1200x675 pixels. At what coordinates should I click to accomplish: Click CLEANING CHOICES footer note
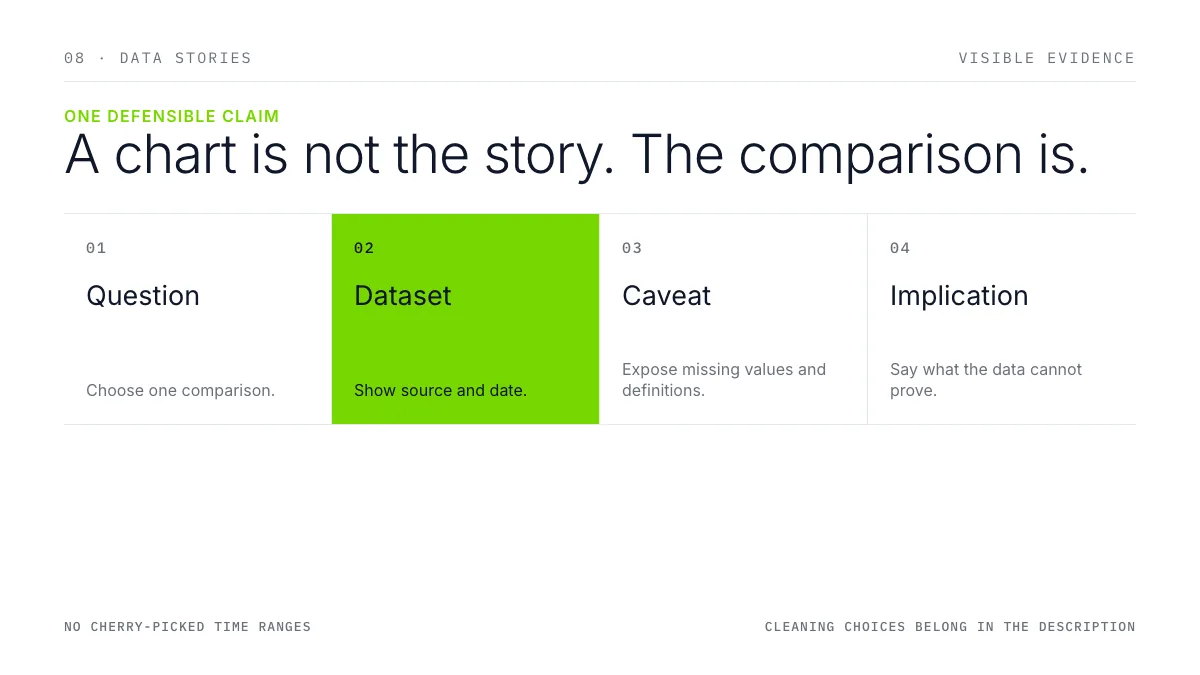point(950,627)
